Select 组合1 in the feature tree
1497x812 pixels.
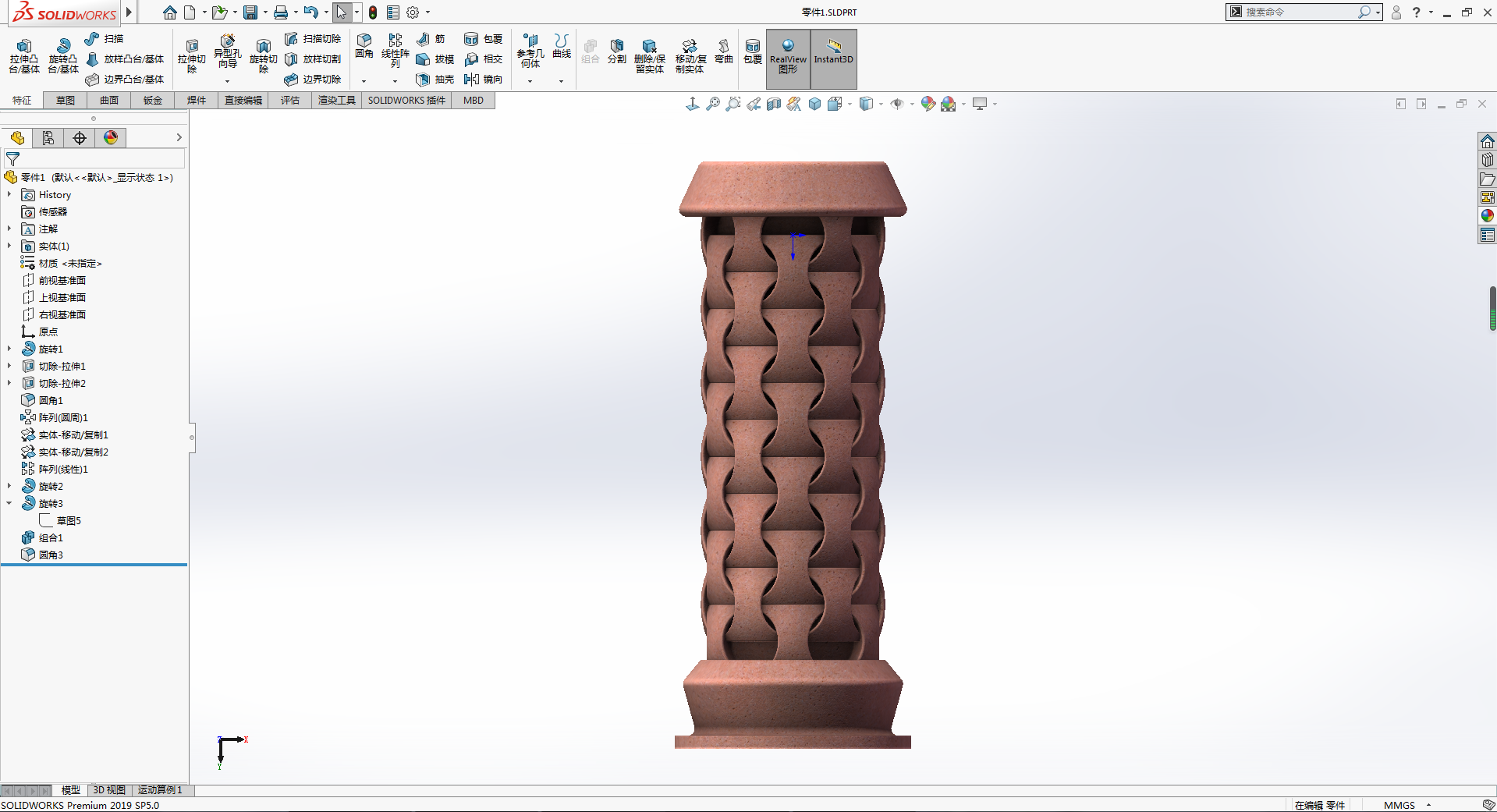[x=42, y=537]
